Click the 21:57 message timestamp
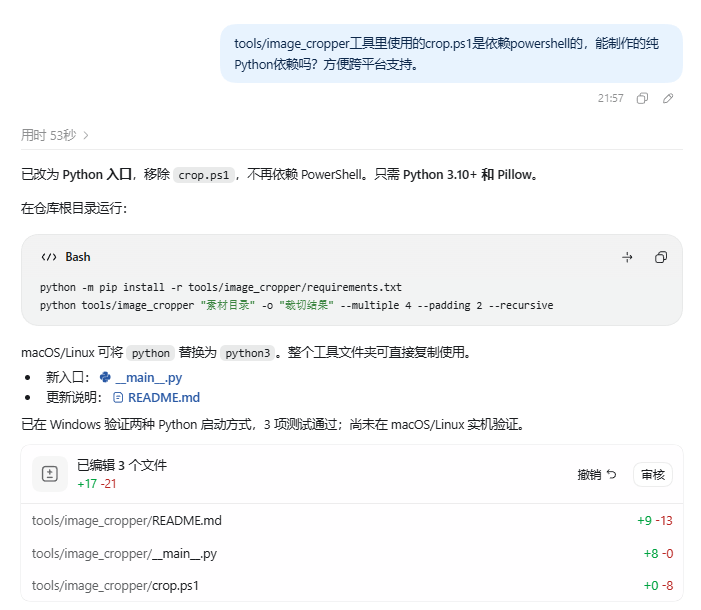Screen dimensions: 701x610 [611, 98]
